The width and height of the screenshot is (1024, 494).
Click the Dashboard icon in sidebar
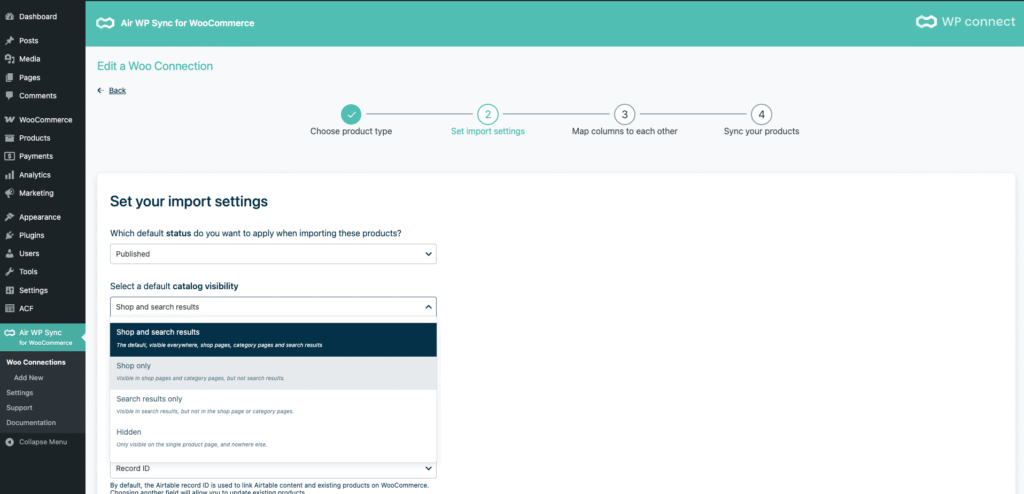tap(9, 17)
